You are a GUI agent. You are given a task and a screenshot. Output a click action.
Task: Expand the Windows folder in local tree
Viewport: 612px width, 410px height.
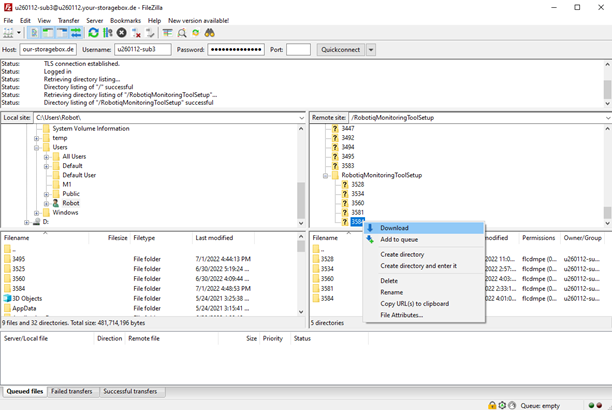tap(37, 212)
